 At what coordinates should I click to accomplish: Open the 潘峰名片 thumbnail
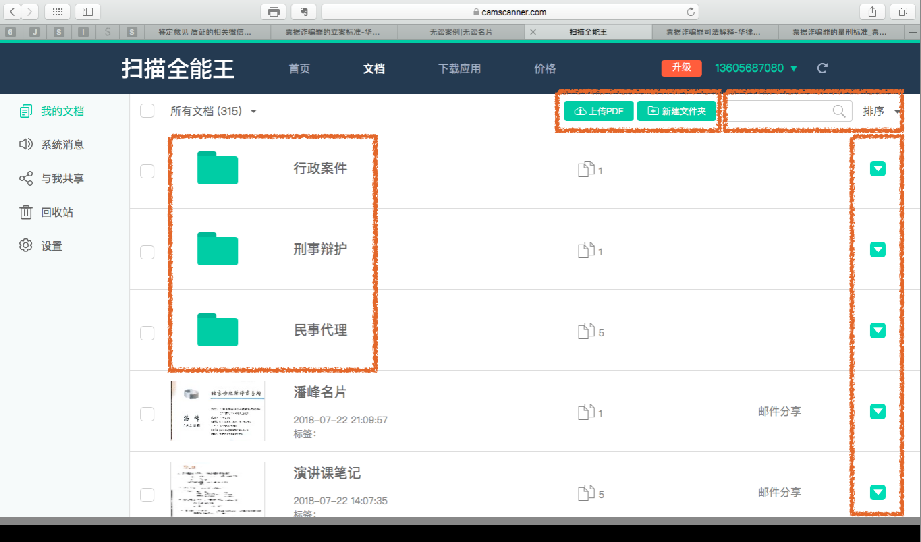click(218, 410)
